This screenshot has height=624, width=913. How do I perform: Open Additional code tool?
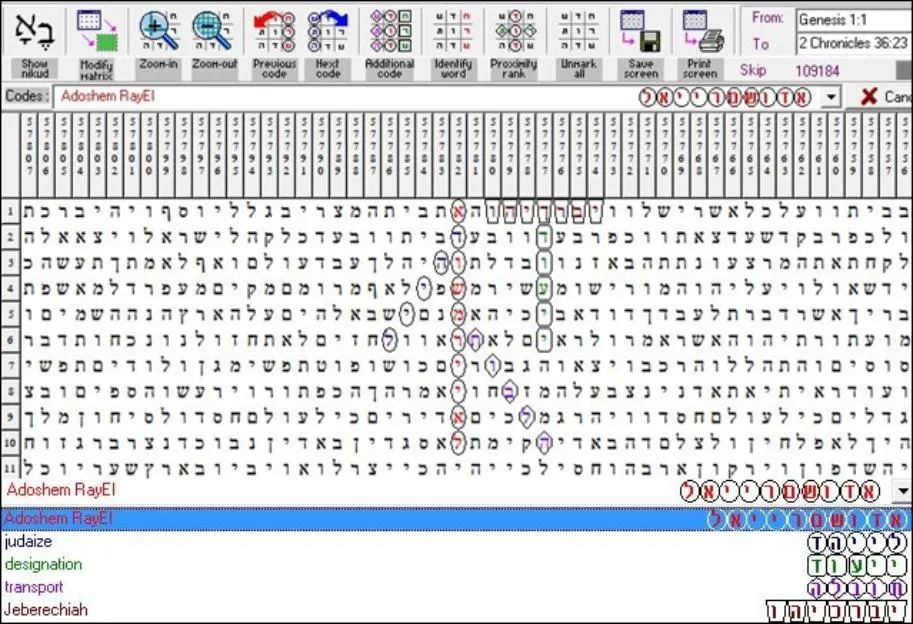(x=390, y=30)
